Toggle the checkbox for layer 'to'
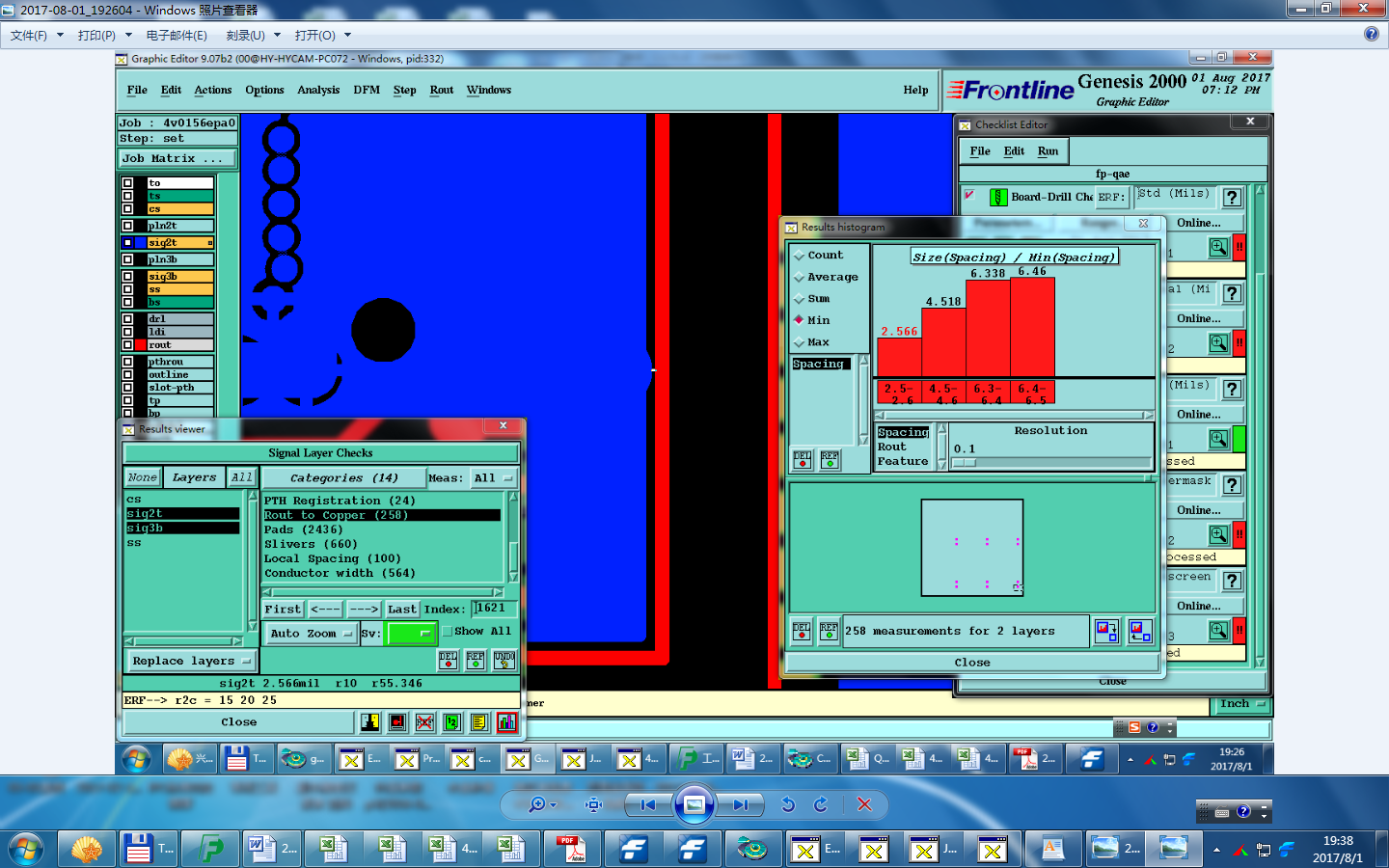The width and height of the screenshot is (1389, 868). (127, 182)
